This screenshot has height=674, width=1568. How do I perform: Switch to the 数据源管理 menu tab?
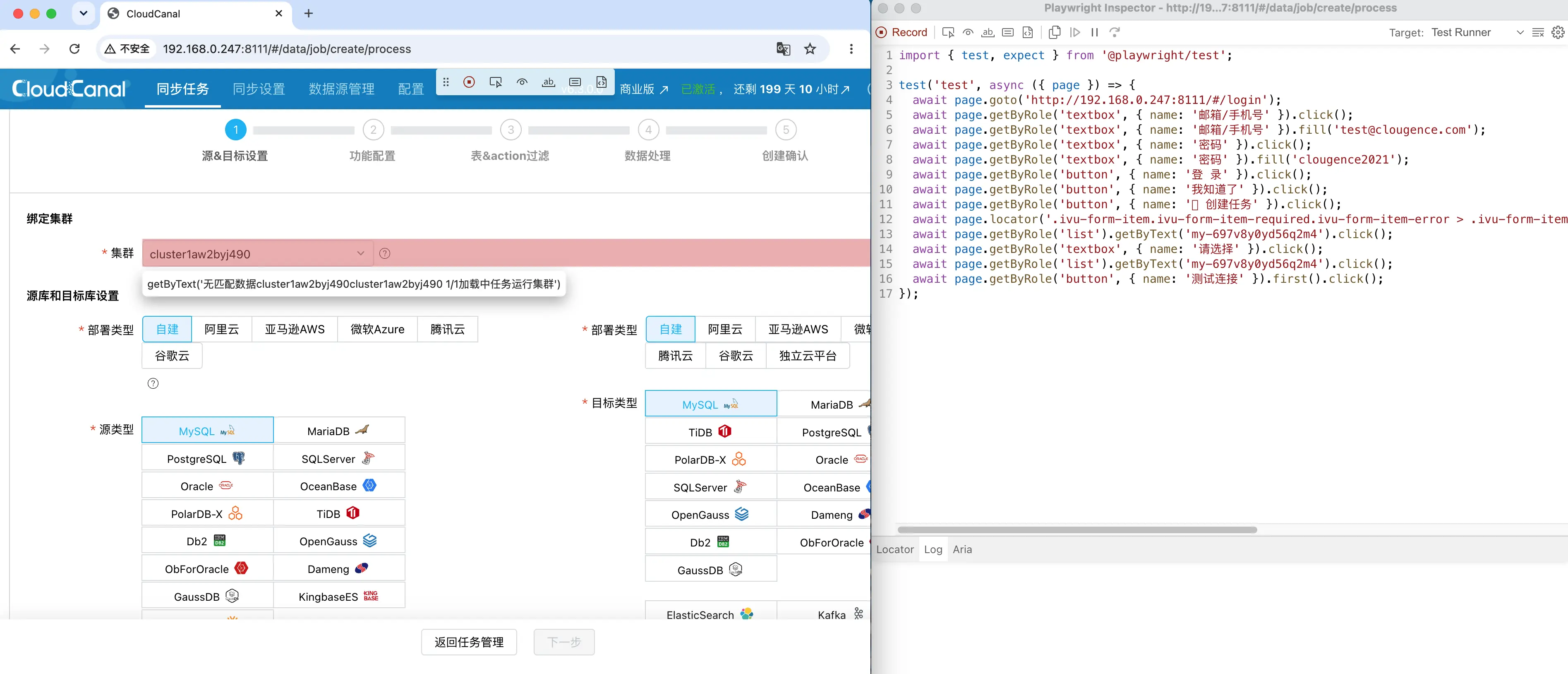pyautogui.click(x=341, y=89)
